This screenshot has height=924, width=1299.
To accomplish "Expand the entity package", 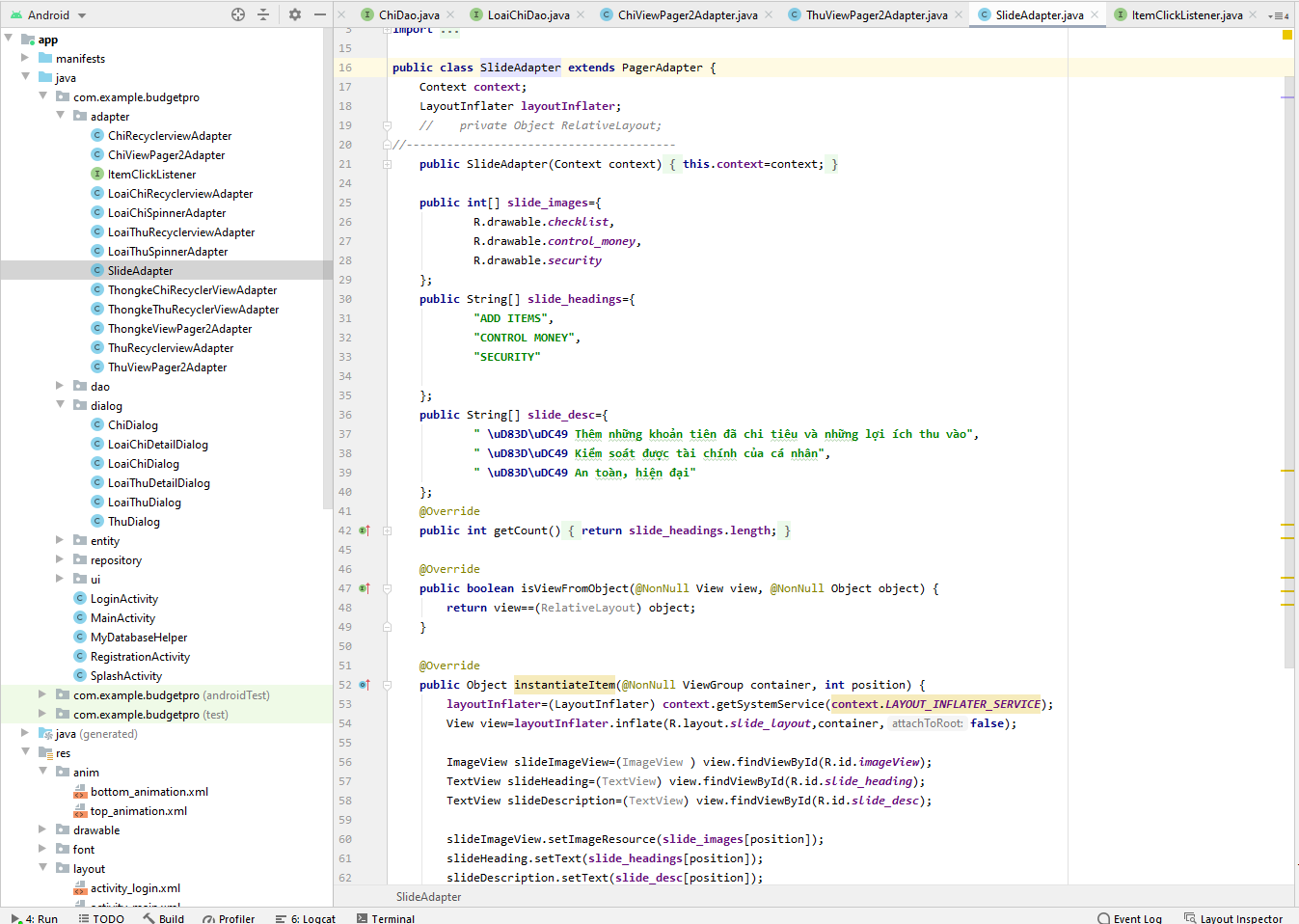I will click(61, 540).
